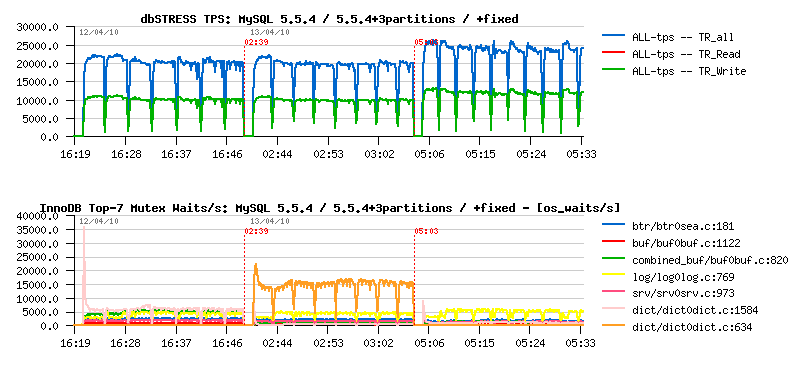This screenshot has height=366, width=802.
Task: Click the blue TR_all legend line swatch
Action: pos(613,36)
